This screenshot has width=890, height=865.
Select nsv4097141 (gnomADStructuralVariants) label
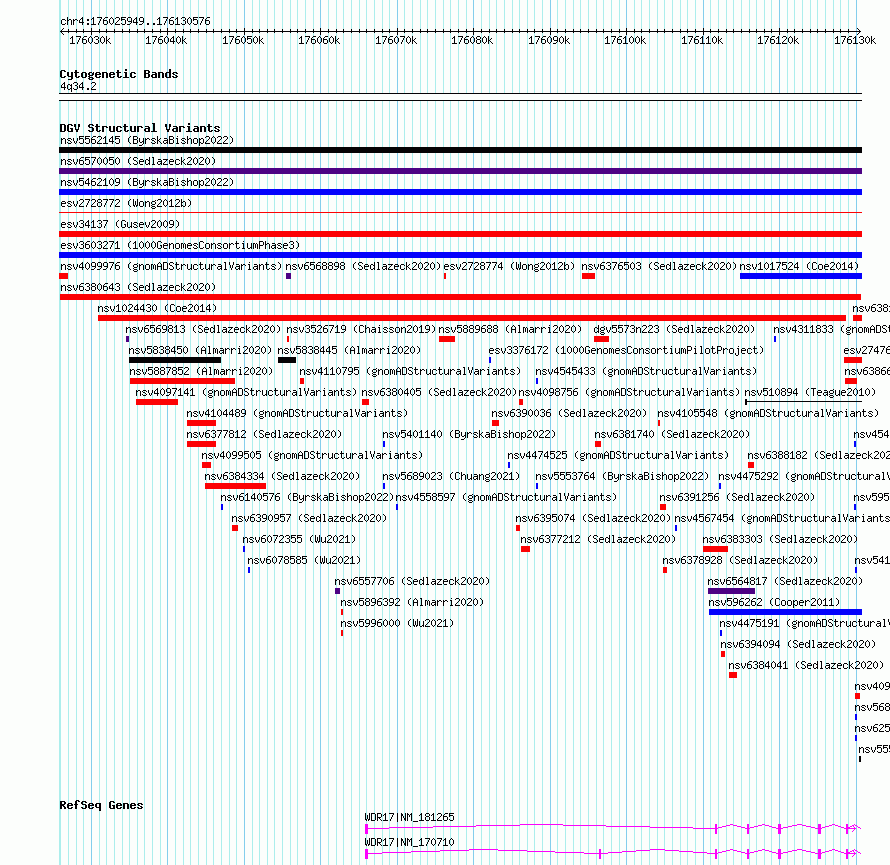click(246, 392)
